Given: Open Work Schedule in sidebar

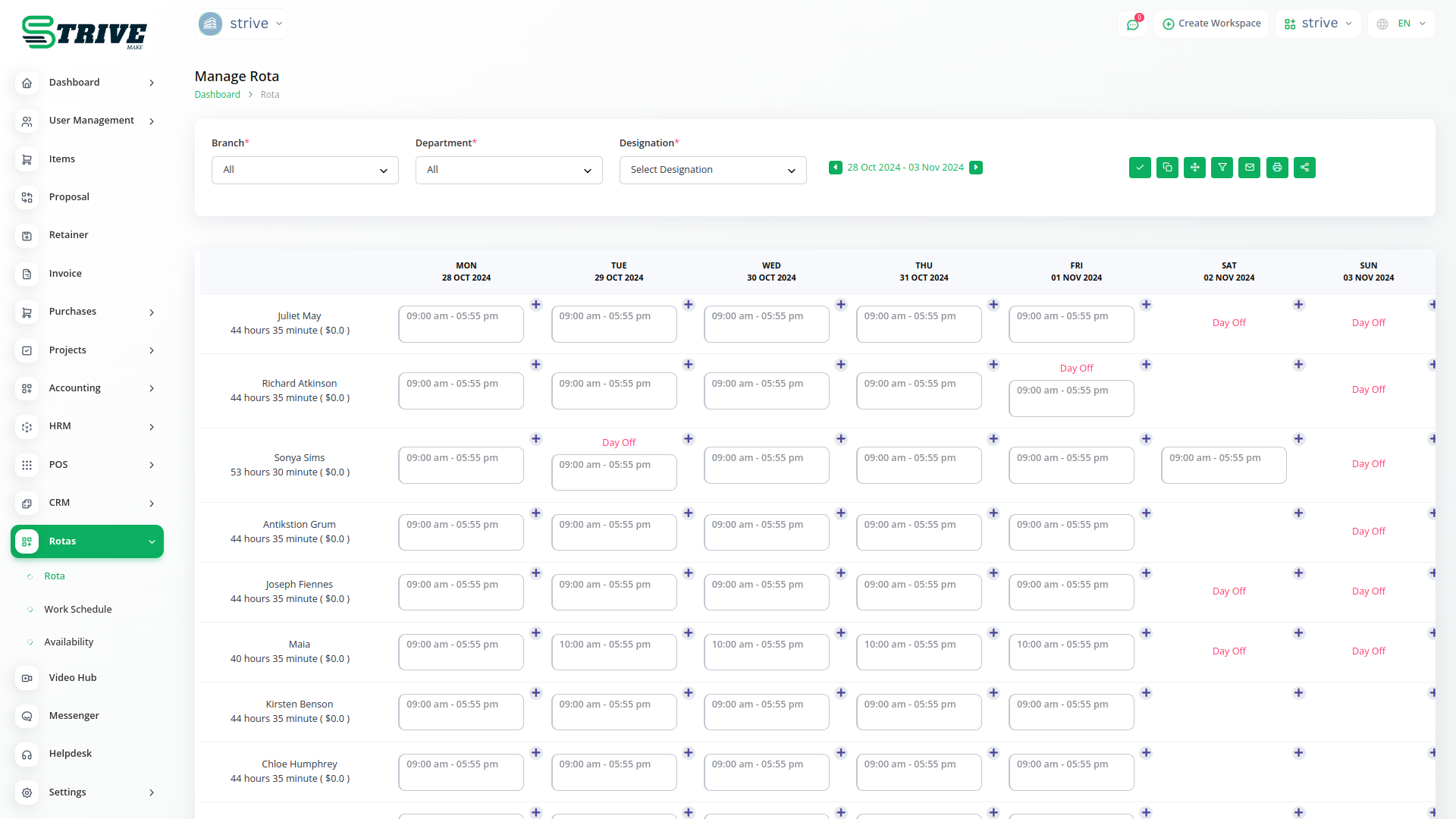Looking at the screenshot, I should (77, 609).
